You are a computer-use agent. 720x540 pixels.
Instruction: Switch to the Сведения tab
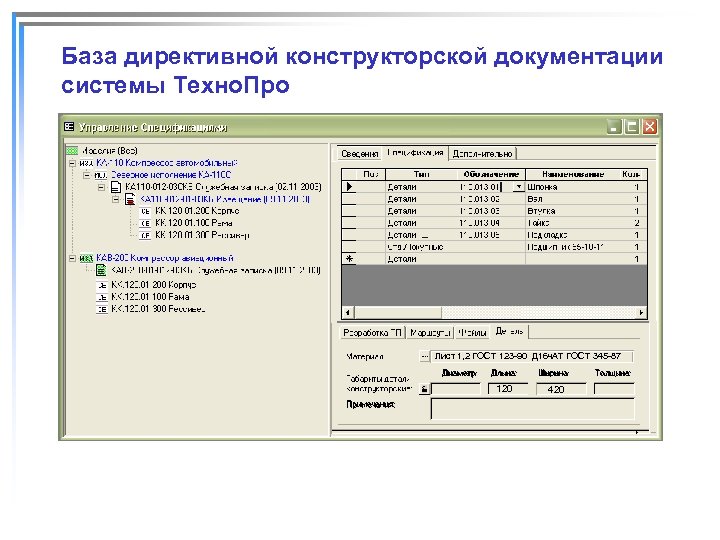coord(360,154)
